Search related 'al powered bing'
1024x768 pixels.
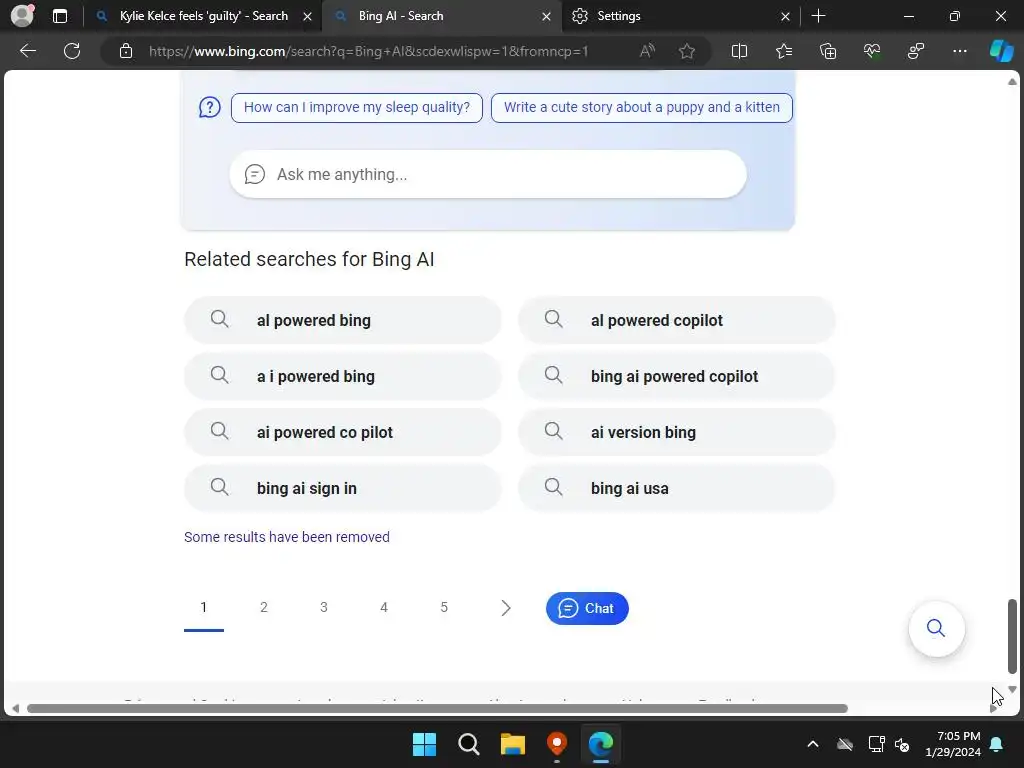point(343,320)
